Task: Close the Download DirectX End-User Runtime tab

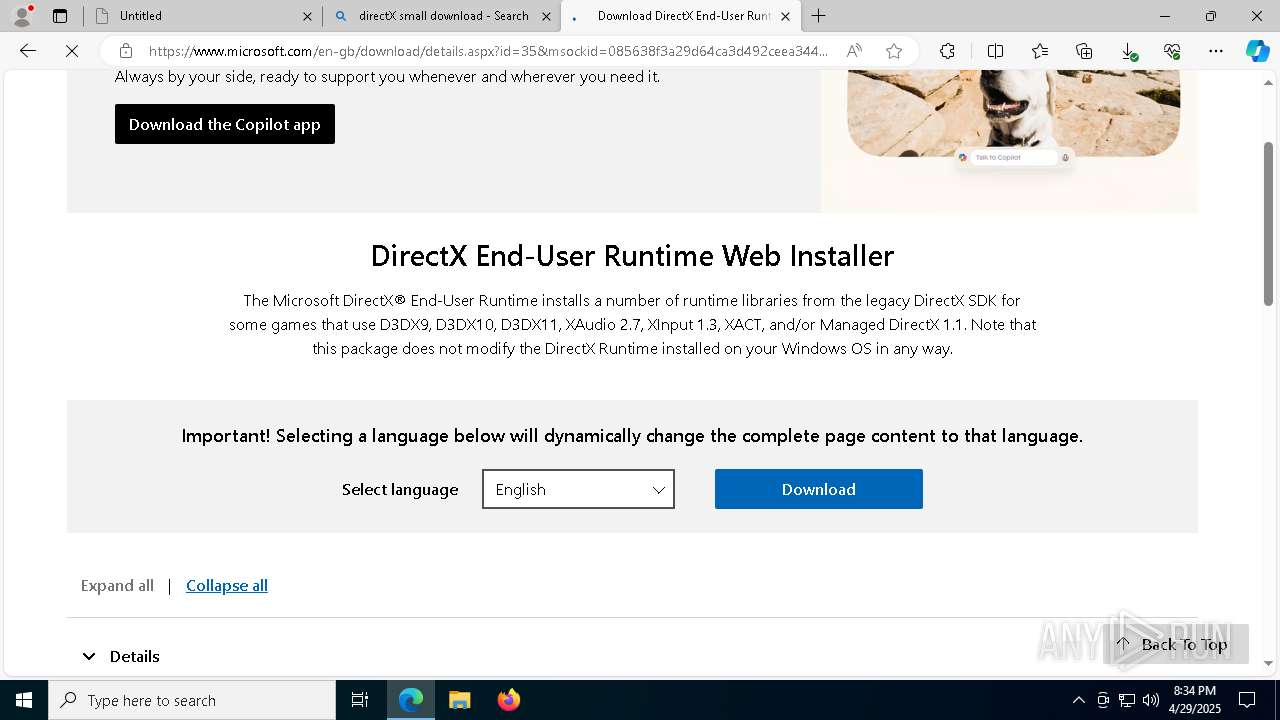Action: 785,16
